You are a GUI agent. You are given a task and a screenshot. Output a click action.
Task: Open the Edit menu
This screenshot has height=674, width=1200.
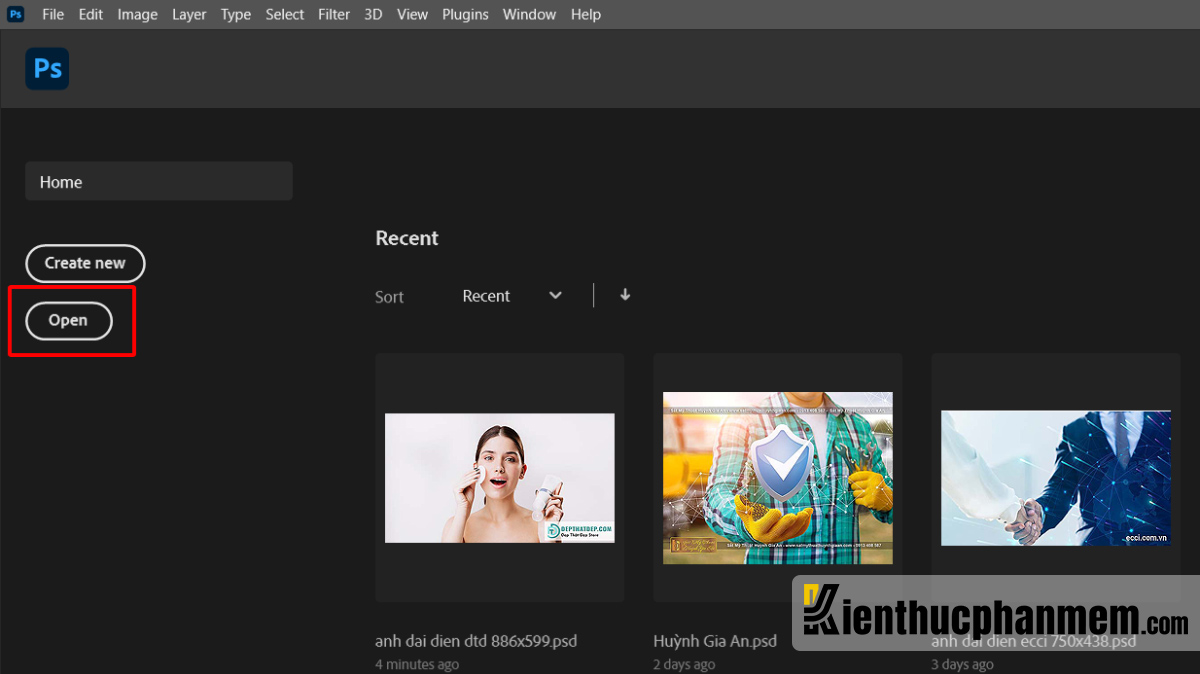pyautogui.click(x=91, y=14)
